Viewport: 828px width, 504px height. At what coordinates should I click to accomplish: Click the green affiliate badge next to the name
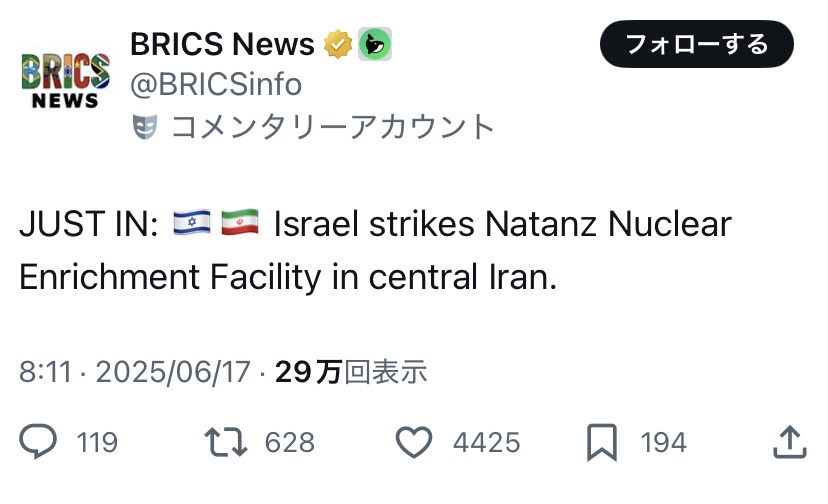375,44
